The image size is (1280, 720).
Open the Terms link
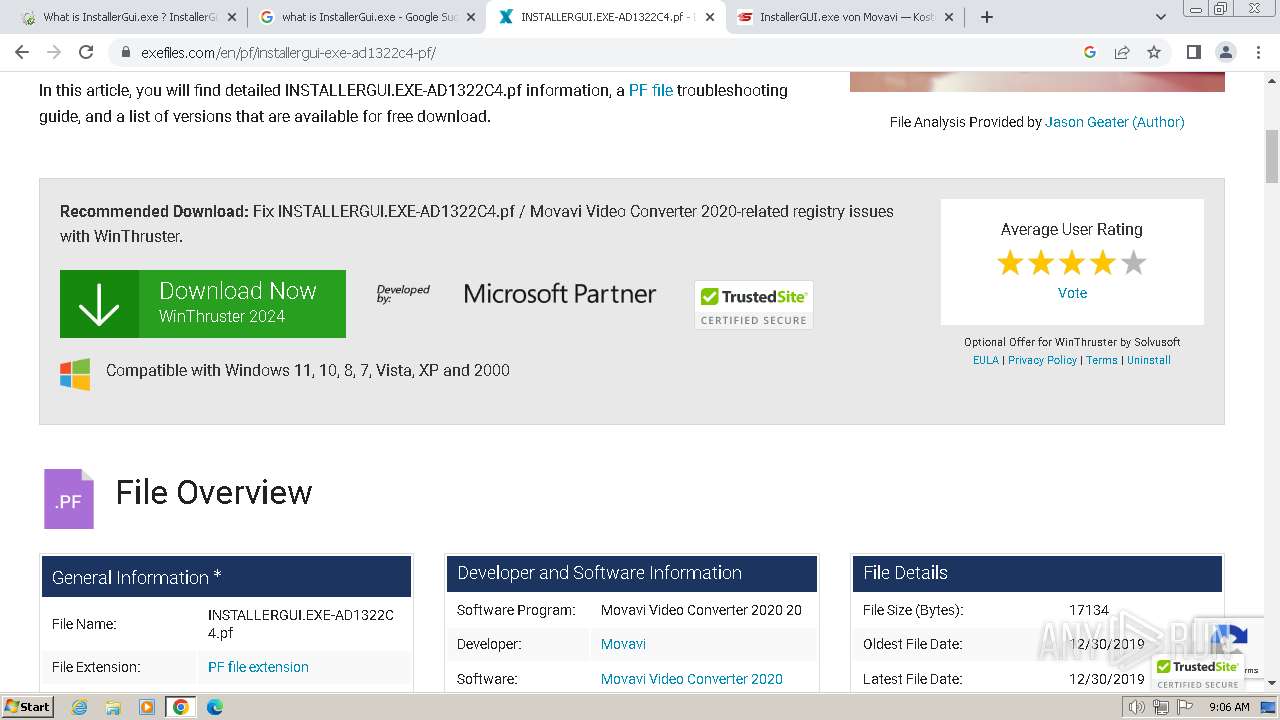1102,360
